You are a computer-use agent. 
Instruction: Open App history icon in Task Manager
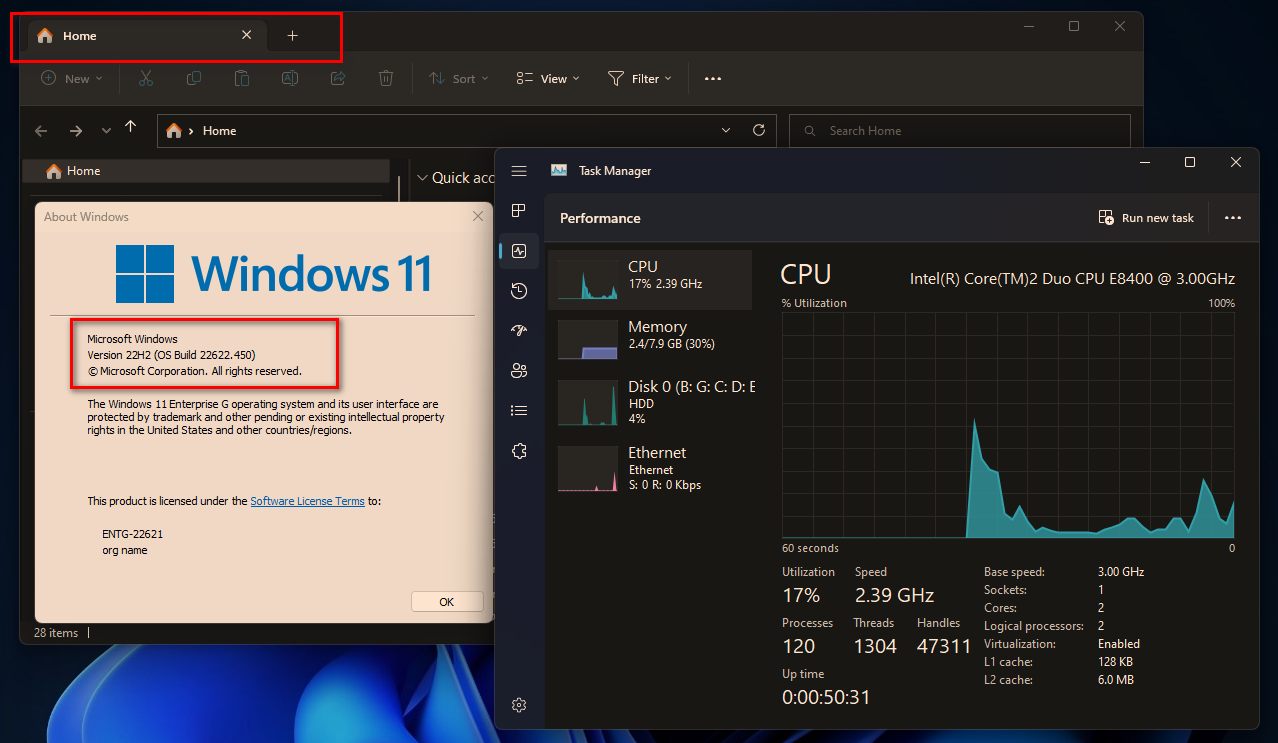click(519, 291)
